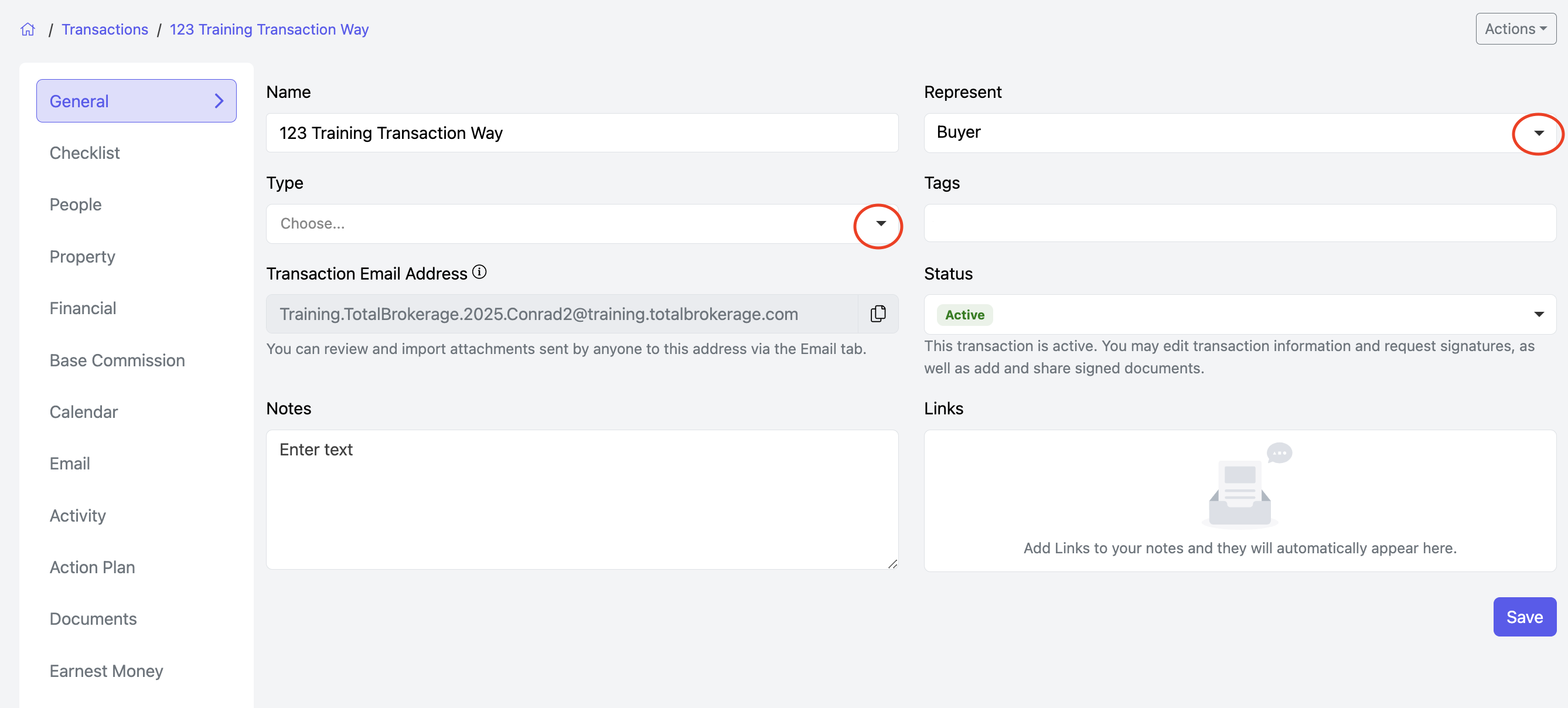
Task: Click the info icon beside Transaction Email Address
Action: click(480, 272)
